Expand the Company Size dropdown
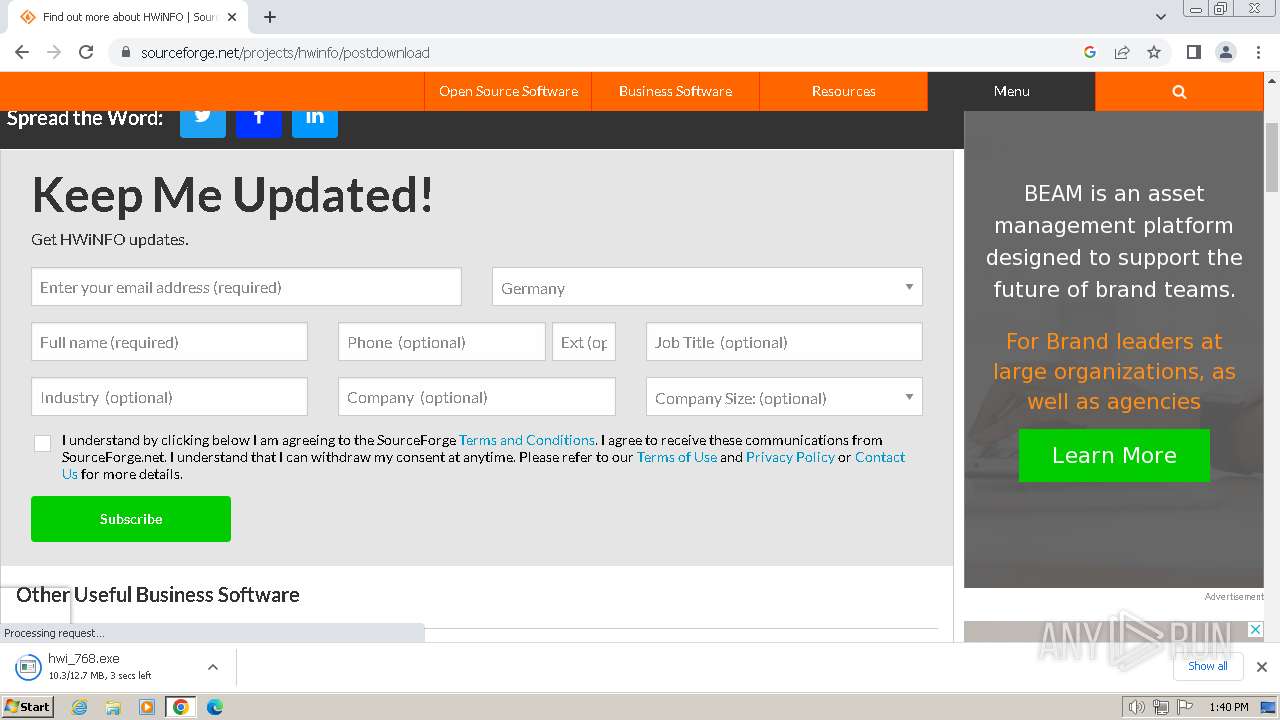Image resolution: width=1280 pixels, height=720 pixels. coord(784,397)
